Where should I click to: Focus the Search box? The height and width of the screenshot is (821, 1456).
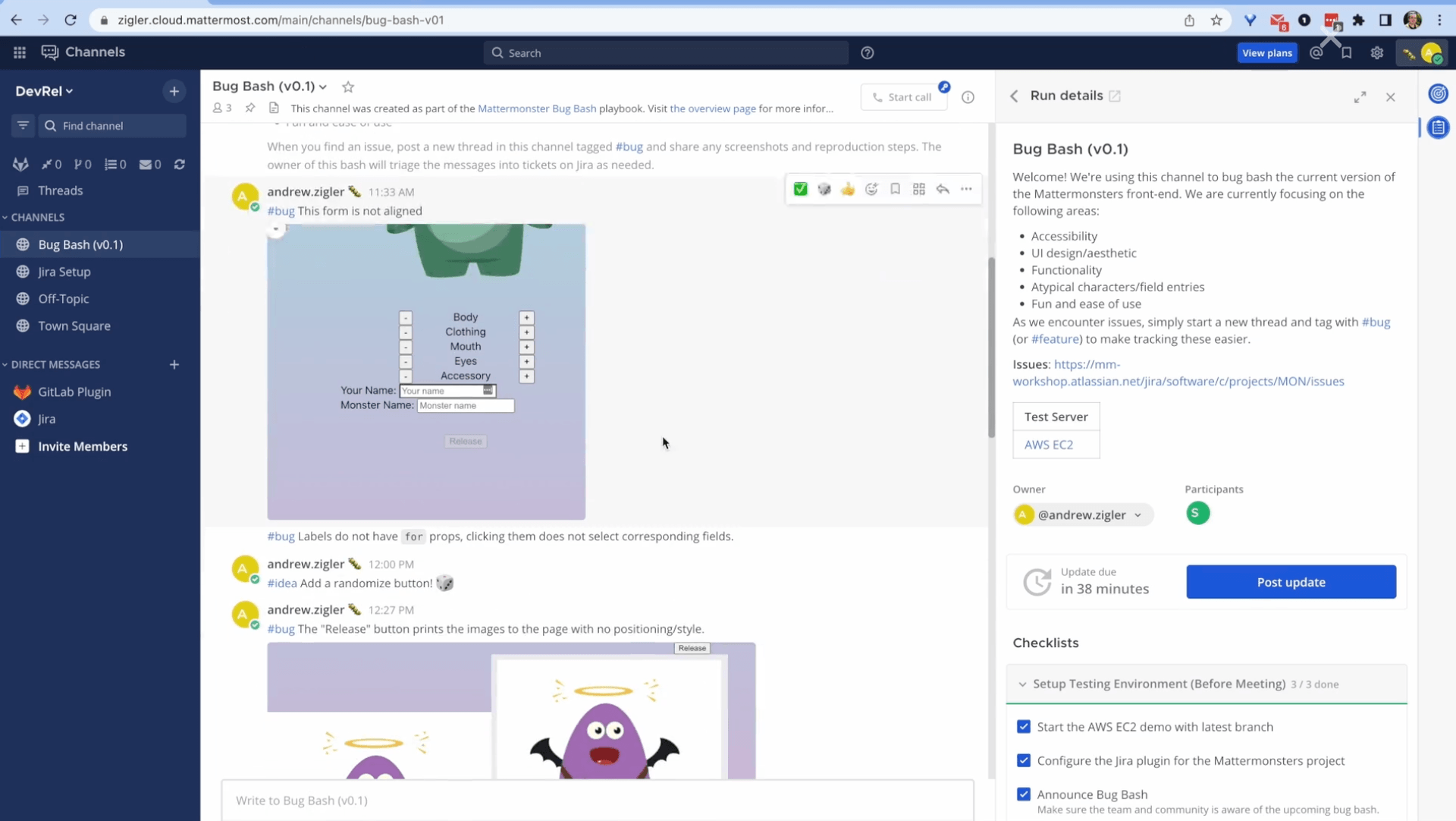[x=666, y=53]
